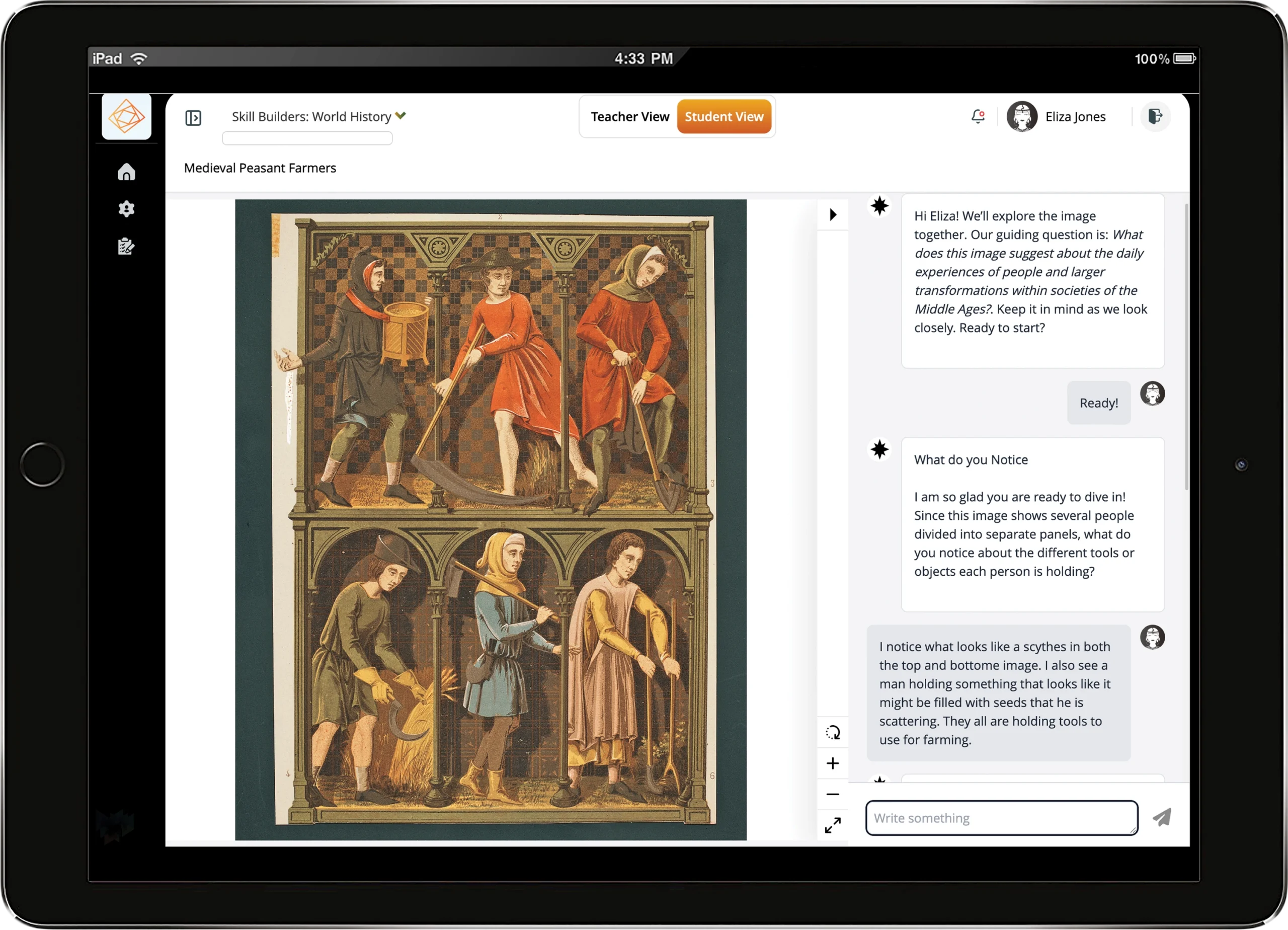This screenshot has width=1288, height=930.
Task: Rotate the image with the rotate icon
Action: pos(833,732)
